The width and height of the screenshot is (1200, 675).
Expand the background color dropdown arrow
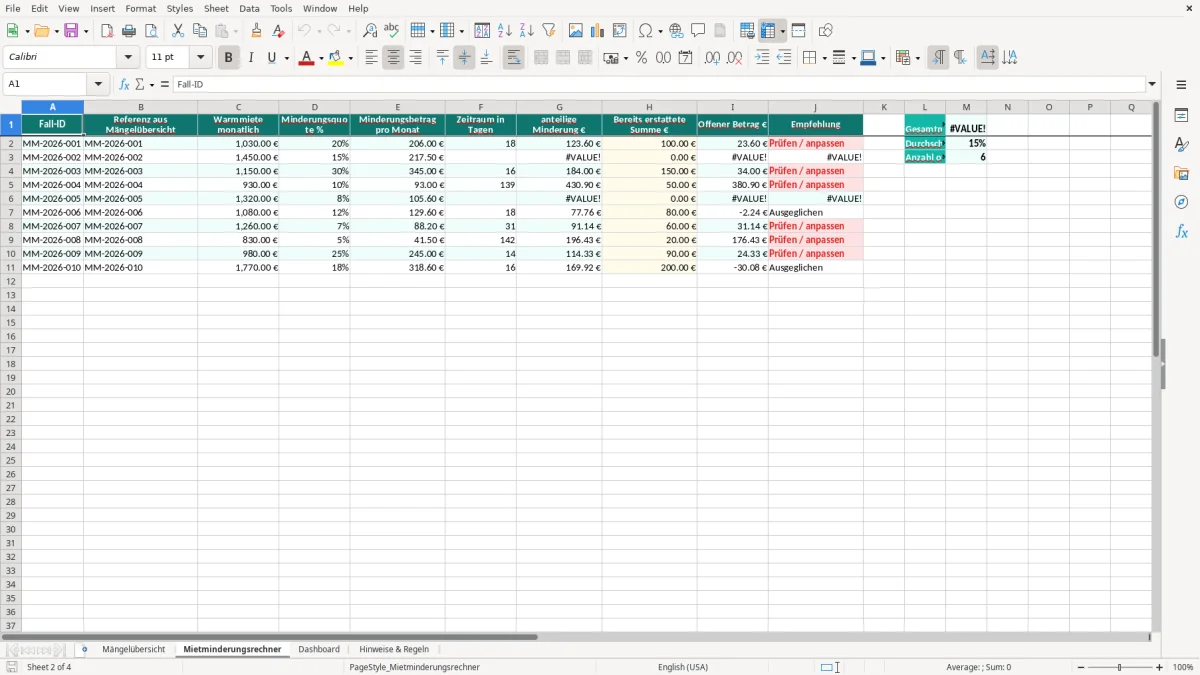pos(350,58)
